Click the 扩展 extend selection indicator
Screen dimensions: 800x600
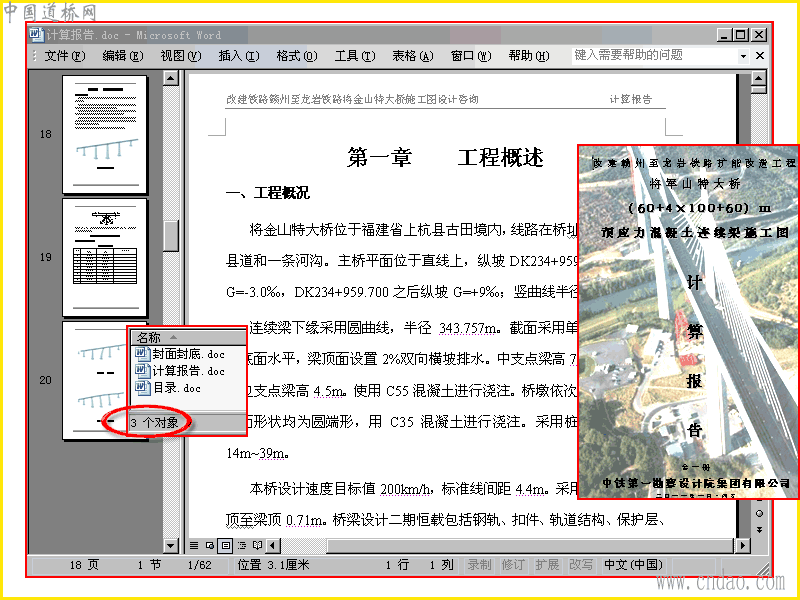pos(547,565)
